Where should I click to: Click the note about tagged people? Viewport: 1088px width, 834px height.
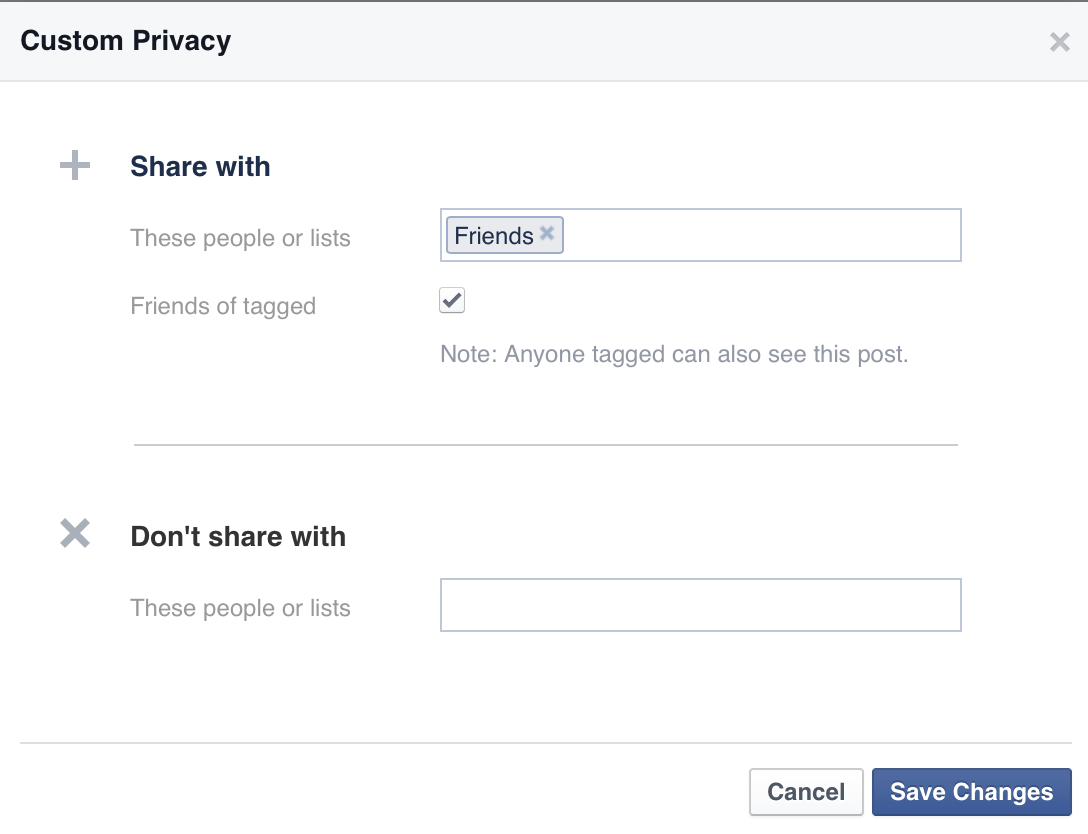pyautogui.click(x=674, y=354)
